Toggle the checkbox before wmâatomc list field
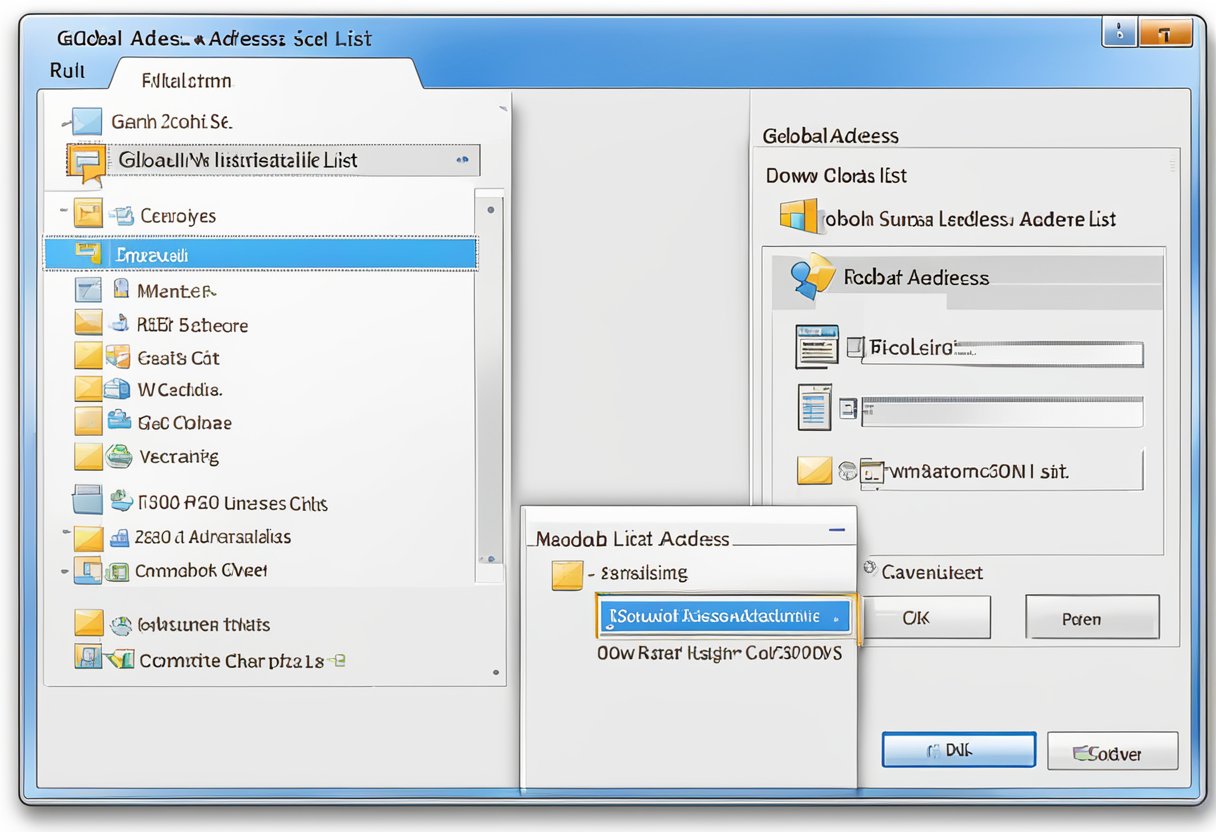Screen dimensions: 1216x832 pos(870,471)
